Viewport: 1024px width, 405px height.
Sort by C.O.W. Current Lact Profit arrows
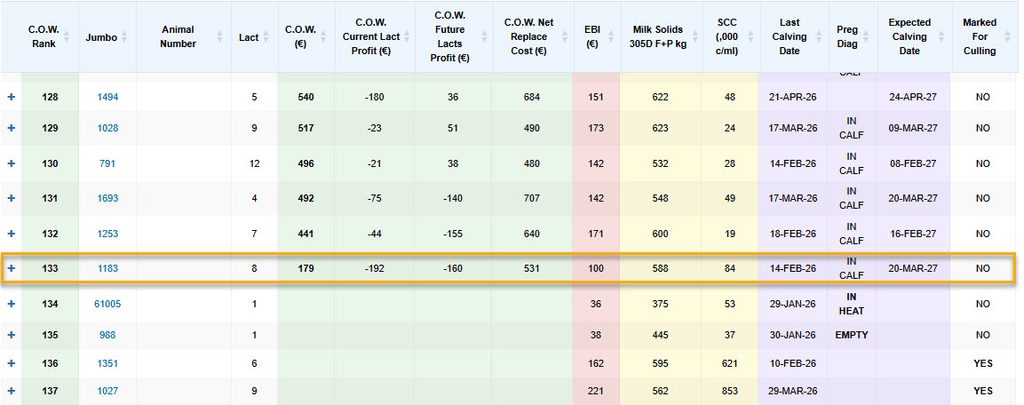coord(406,37)
